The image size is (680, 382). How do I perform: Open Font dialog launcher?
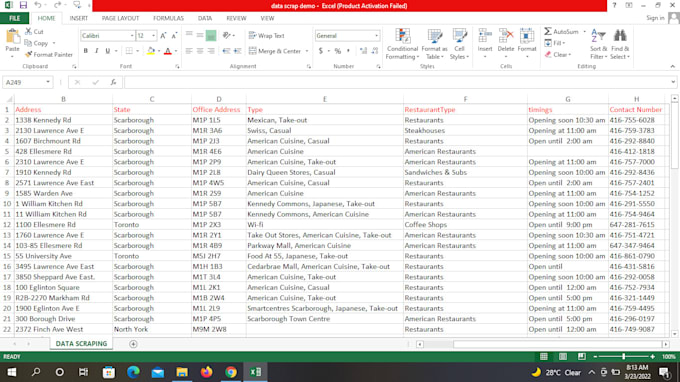(177, 66)
